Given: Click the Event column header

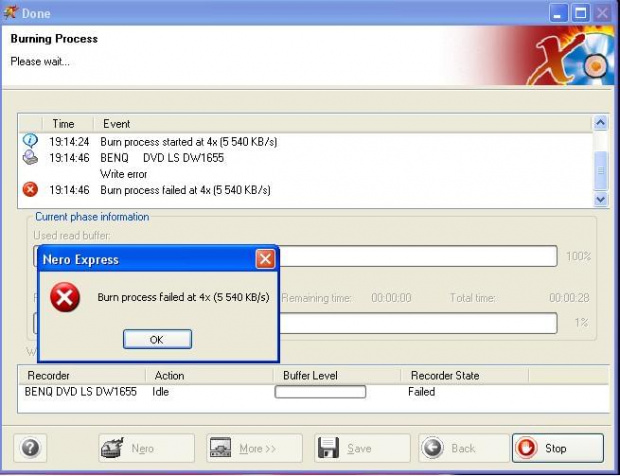Looking at the screenshot, I should (117, 124).
